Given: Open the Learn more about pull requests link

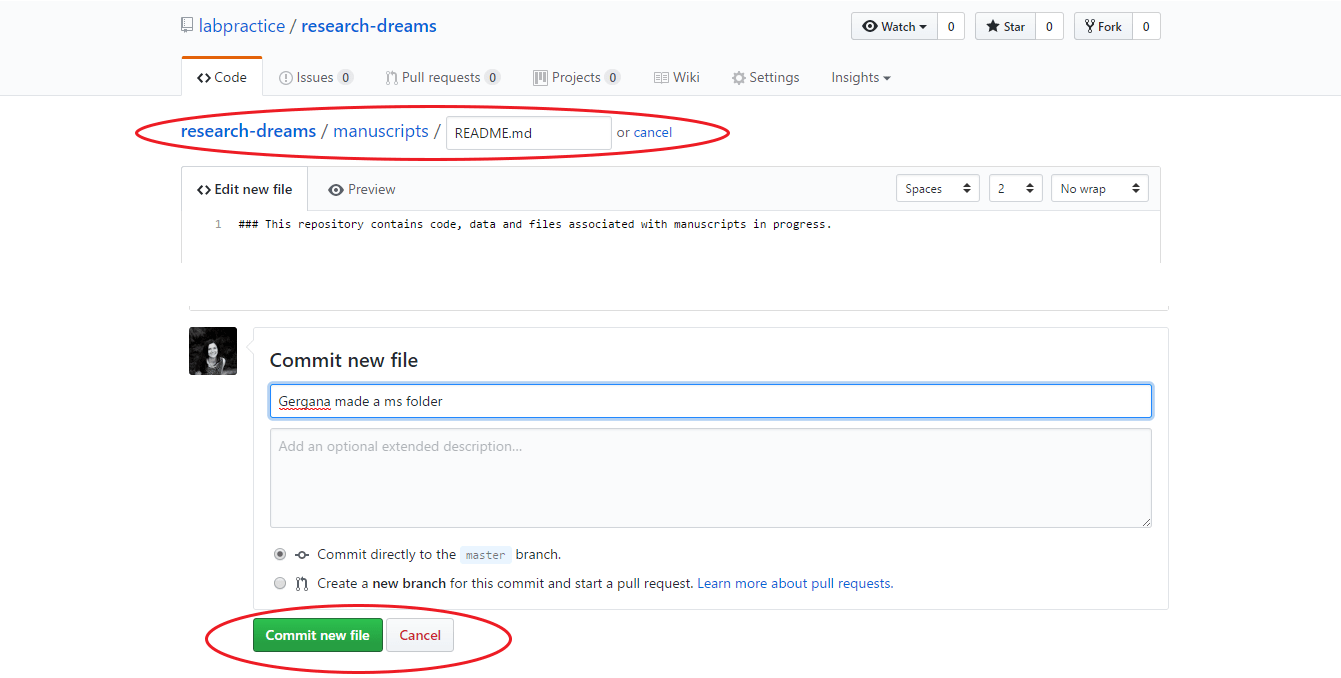Looking at the screenshot, I should (x=793, y=583).
